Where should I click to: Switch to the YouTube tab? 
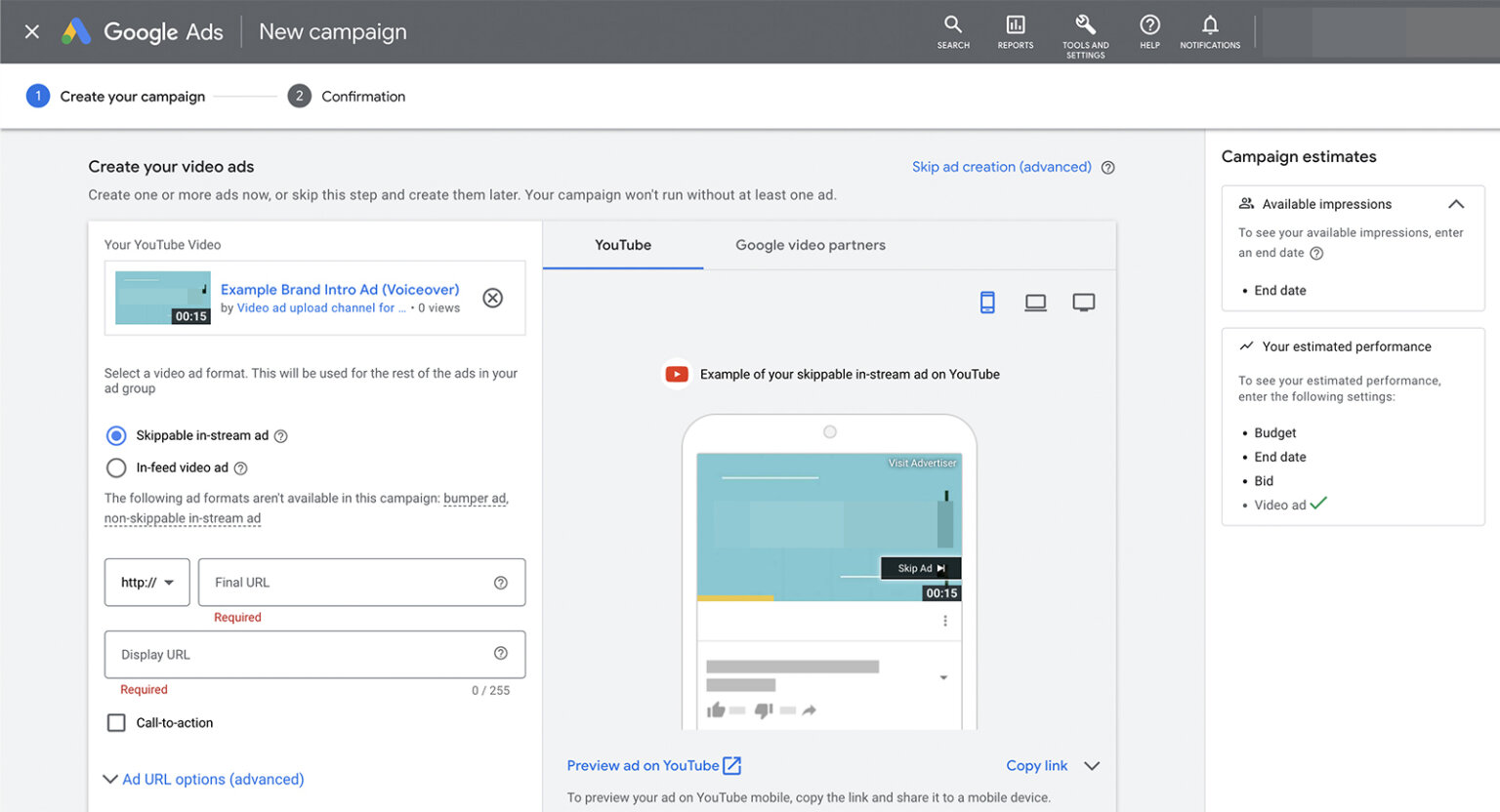click(622, 245)
